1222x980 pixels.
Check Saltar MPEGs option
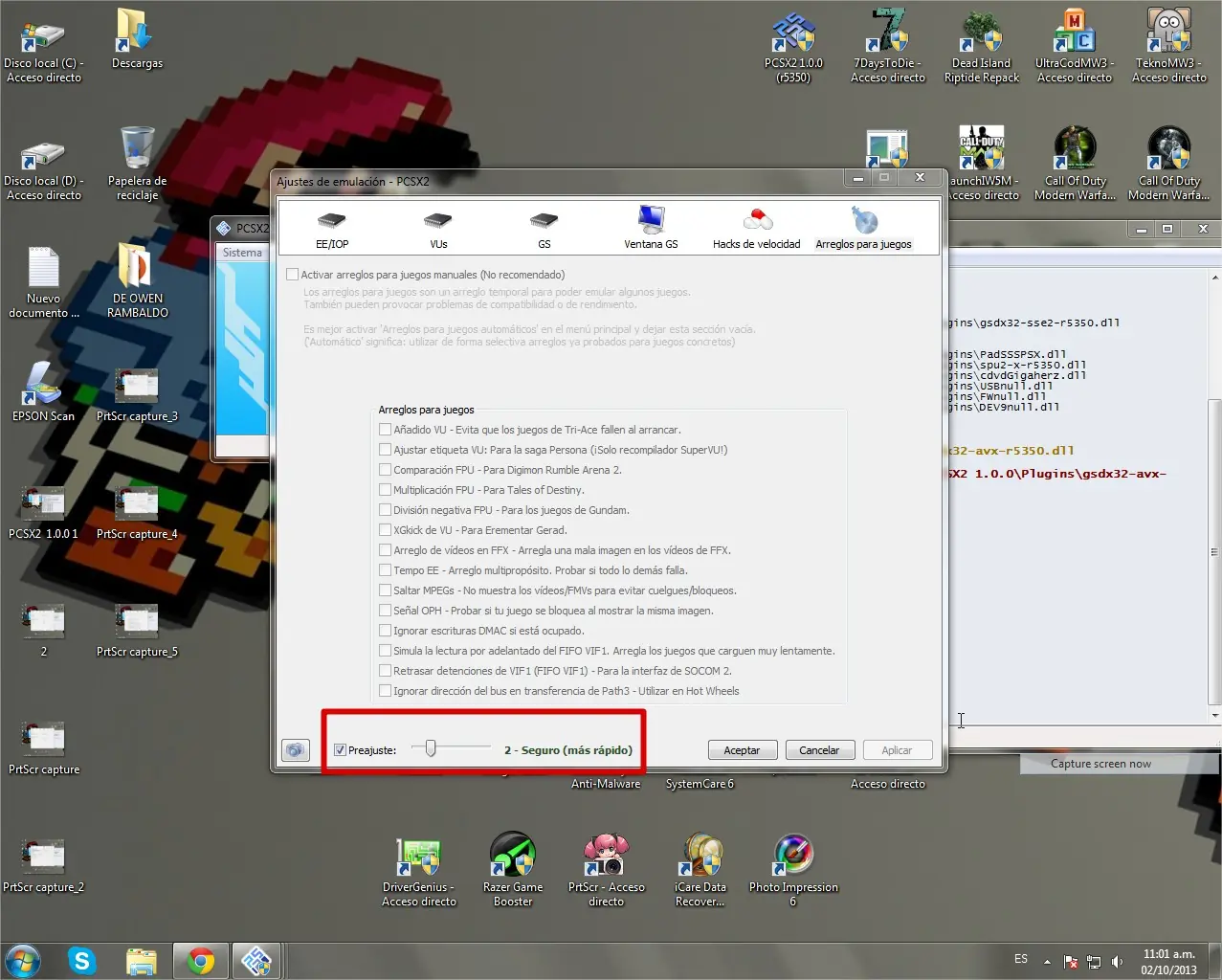[385, 590]
